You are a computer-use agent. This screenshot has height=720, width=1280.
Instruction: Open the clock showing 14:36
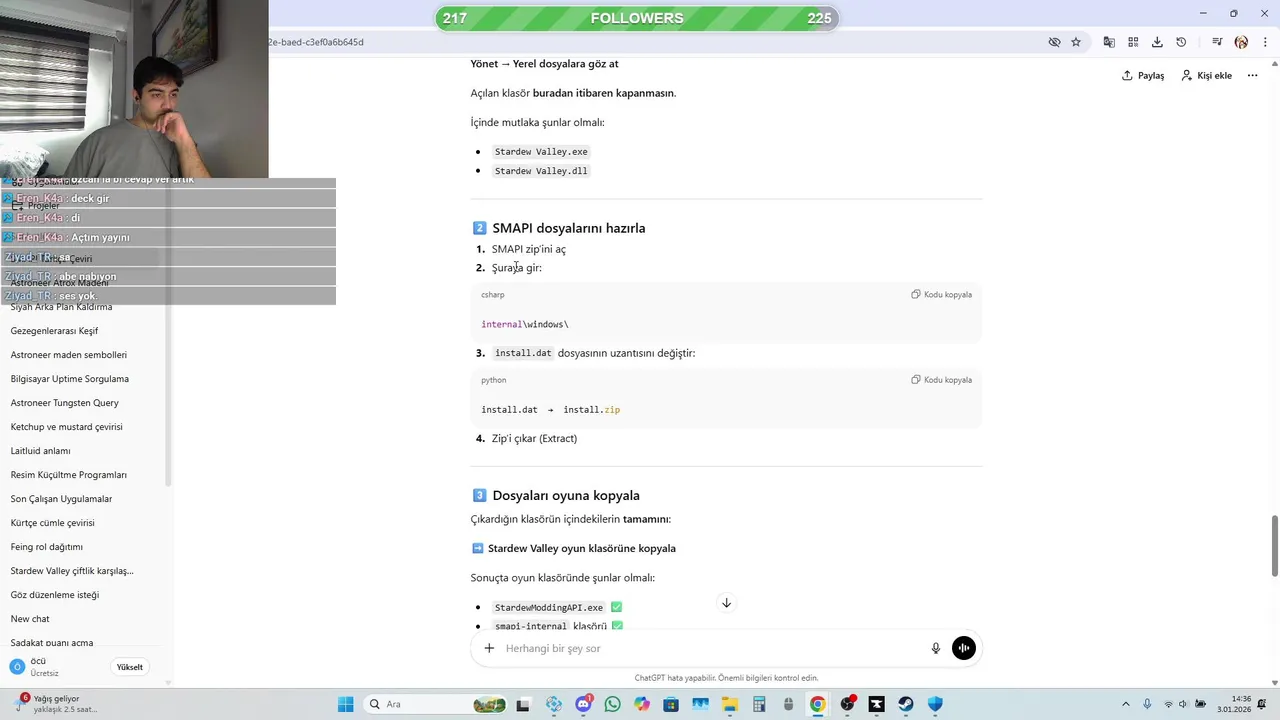(x=1235, y=704)
